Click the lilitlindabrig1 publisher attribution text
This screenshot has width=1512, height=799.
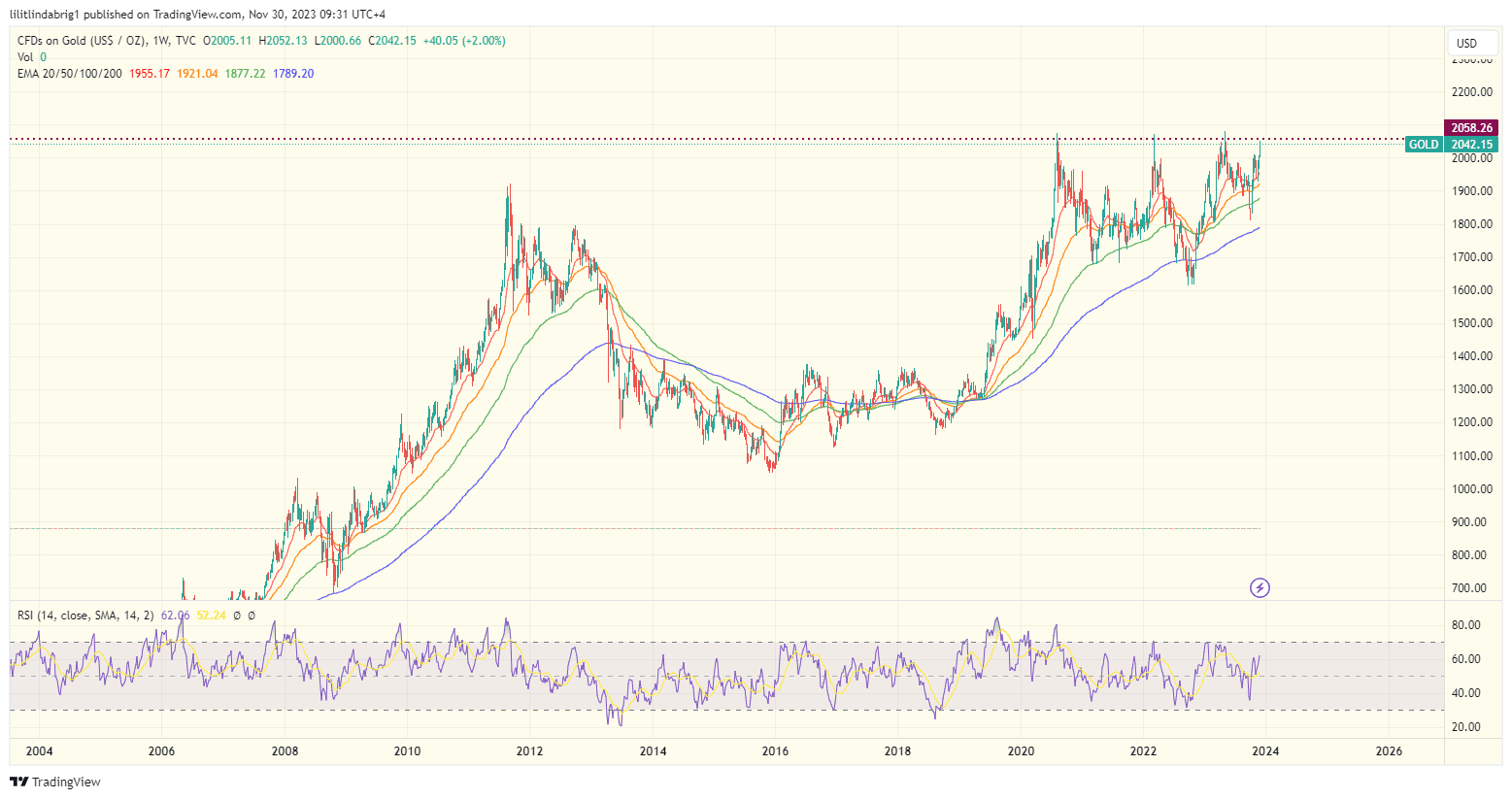pyautogui.click(x=44, y=14)
